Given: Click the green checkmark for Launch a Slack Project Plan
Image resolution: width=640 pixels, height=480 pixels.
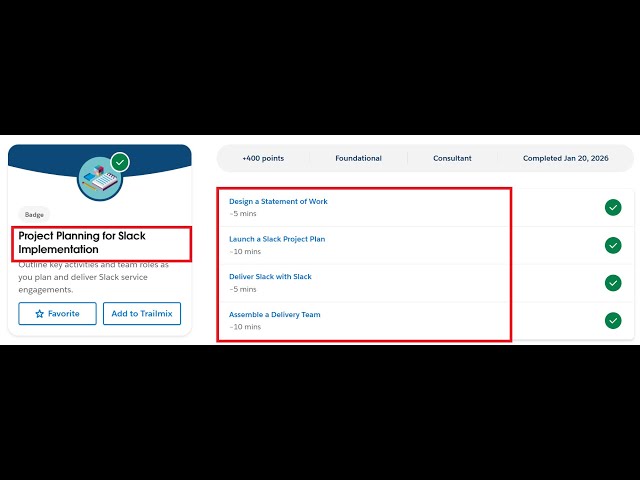Looking at the screenshot, I should [613, 245].
